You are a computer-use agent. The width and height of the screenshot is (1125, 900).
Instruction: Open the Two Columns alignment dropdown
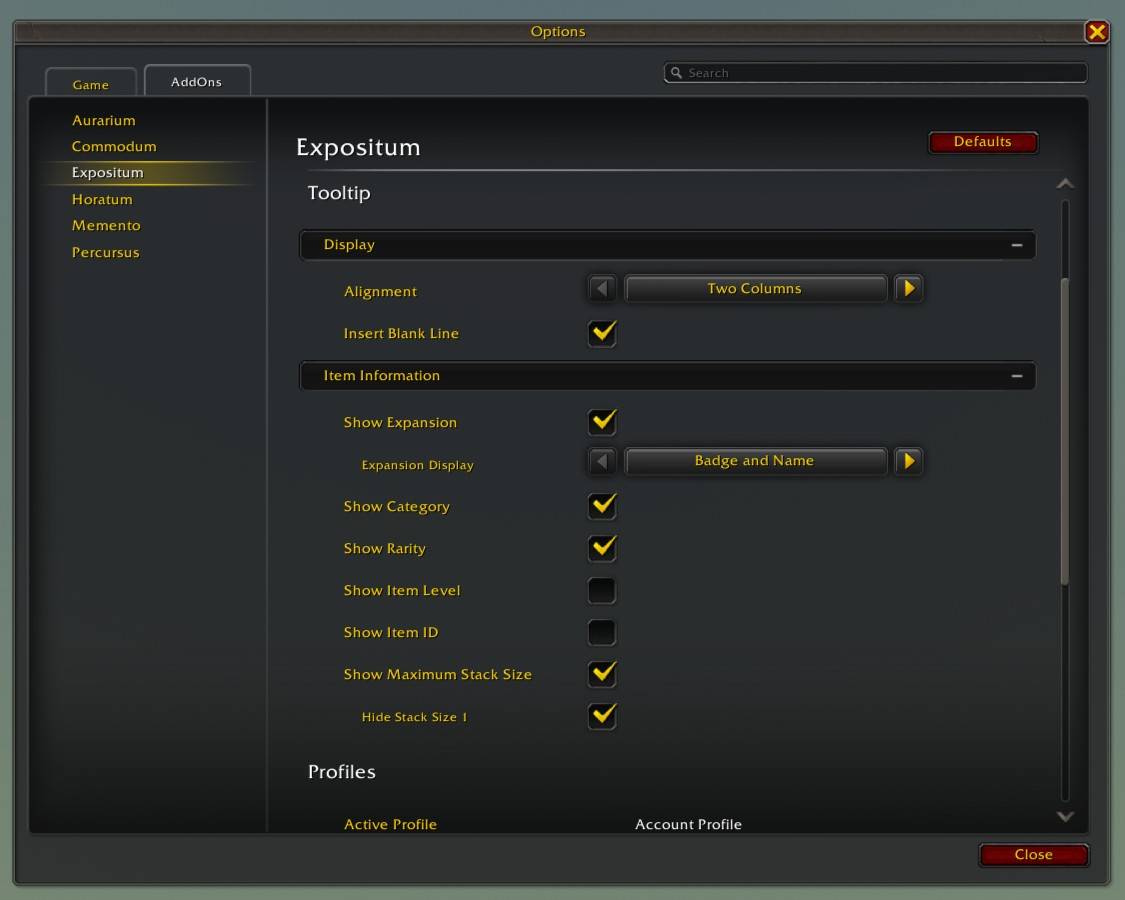756,289
